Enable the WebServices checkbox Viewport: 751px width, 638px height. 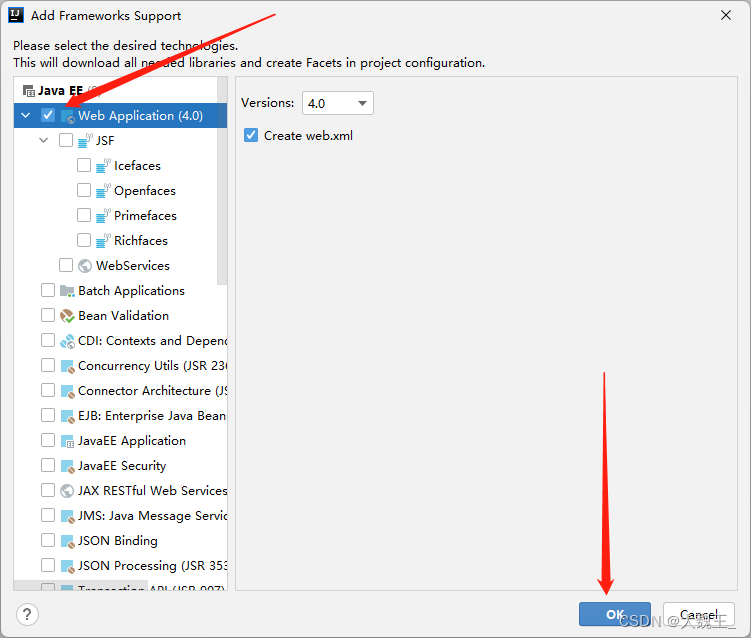pyautogui.click(x=66, y=265)
